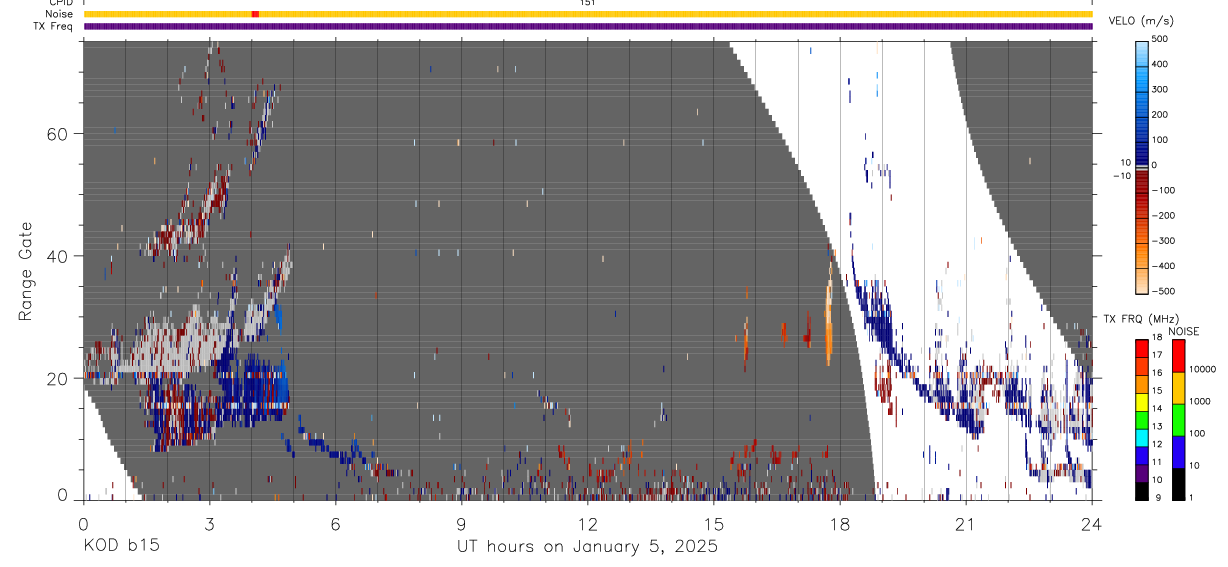Pick the blue swatch in NOISE bar
The image size is (1228, 567).
click(1178, 451)
